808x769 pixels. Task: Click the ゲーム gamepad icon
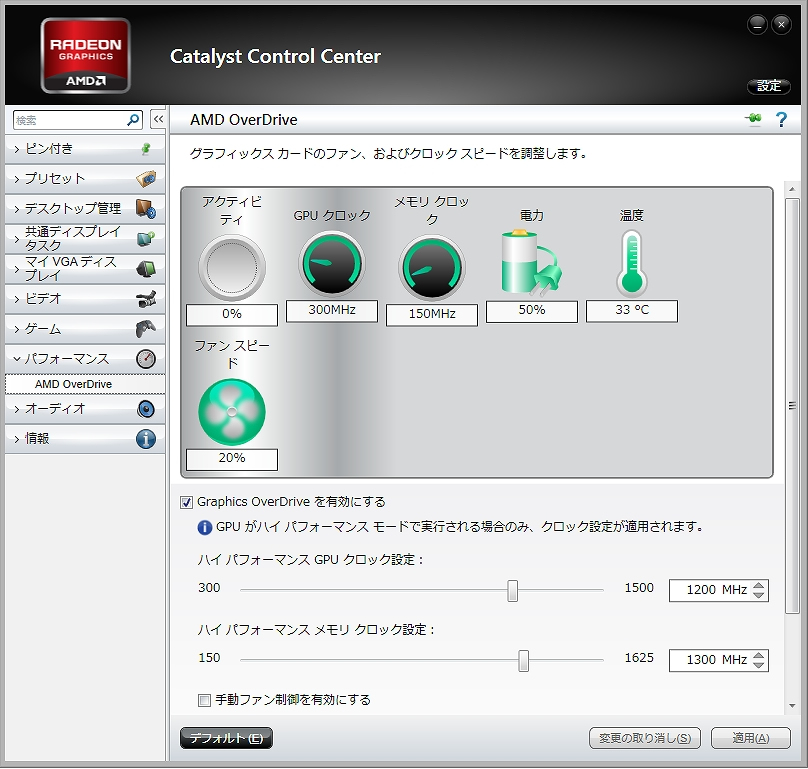click(x=146, y=329)
